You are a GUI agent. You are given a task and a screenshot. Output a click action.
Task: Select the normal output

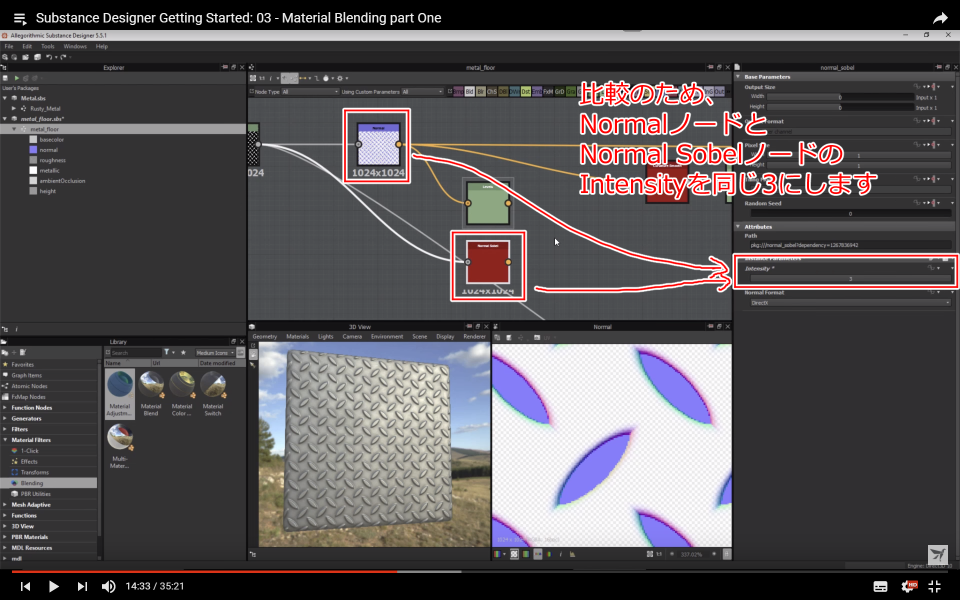48,150
